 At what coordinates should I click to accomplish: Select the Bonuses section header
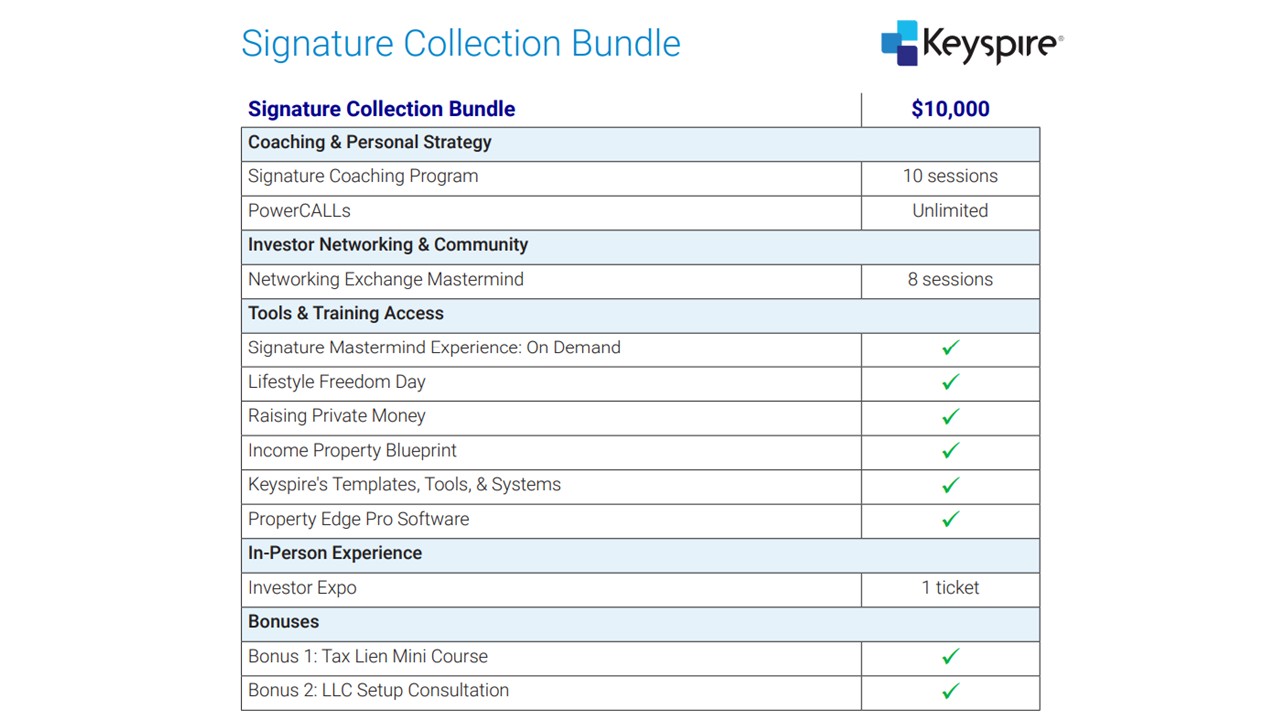pos(284,622)
